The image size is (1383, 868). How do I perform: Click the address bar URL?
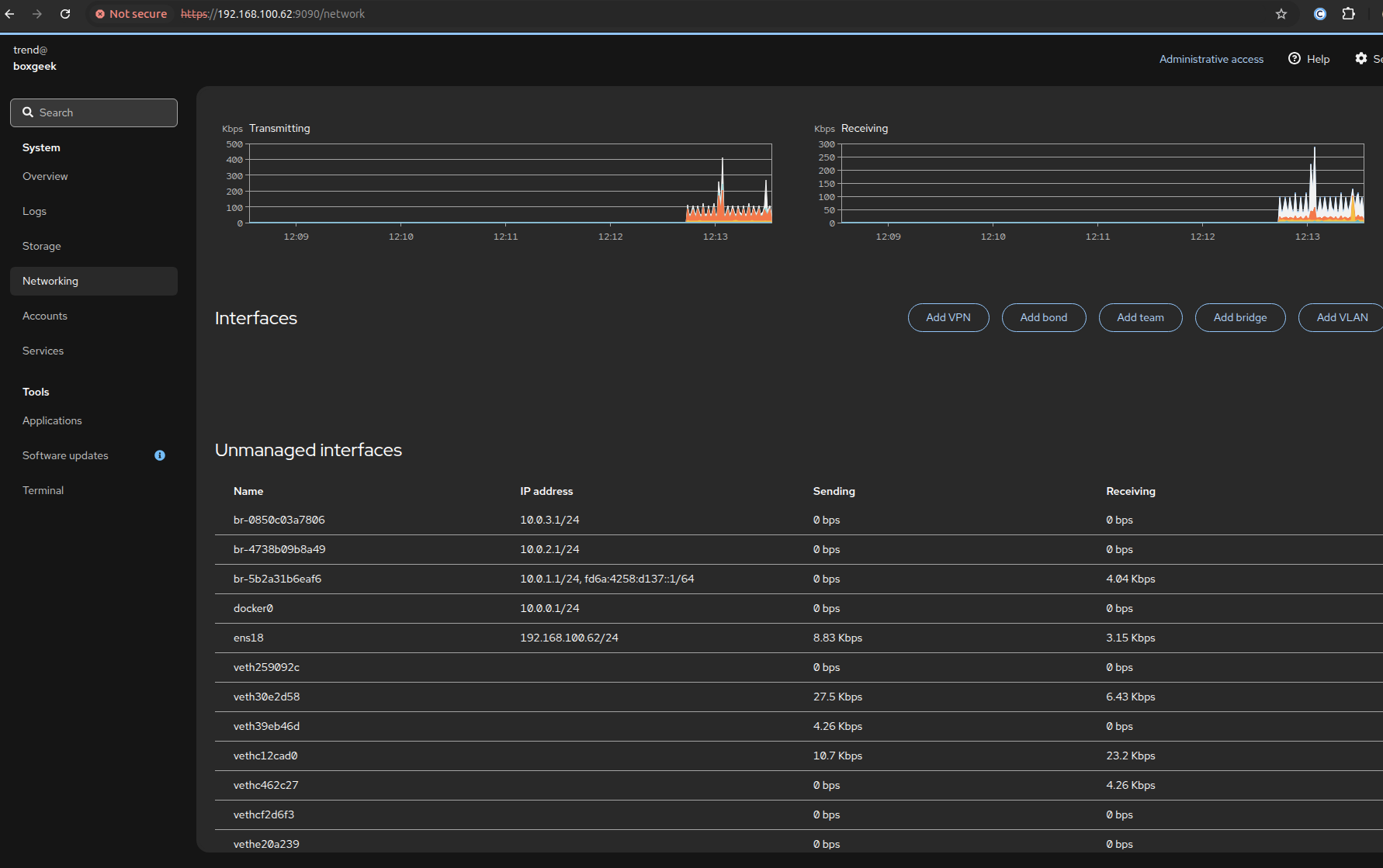(272, 14)
